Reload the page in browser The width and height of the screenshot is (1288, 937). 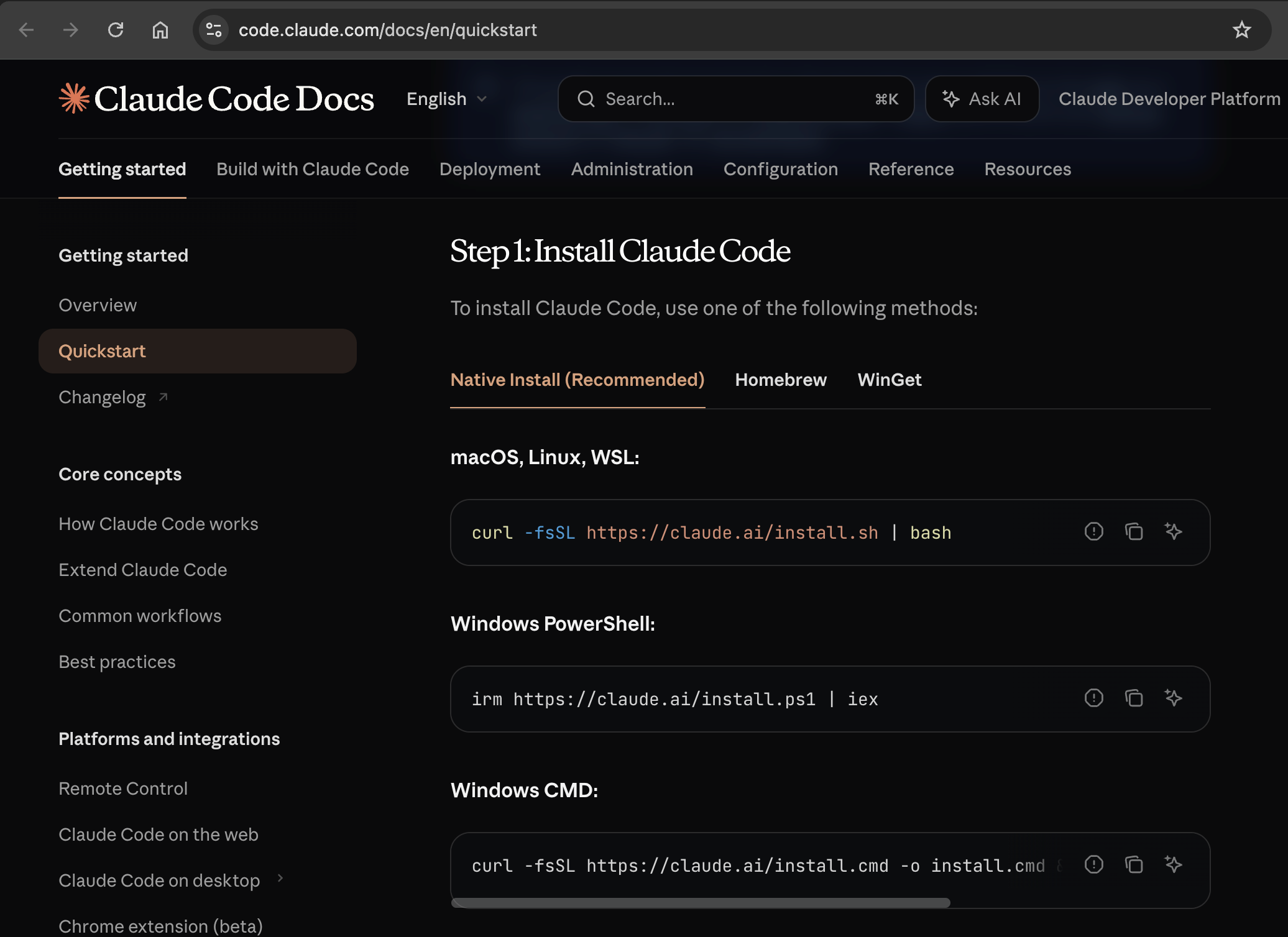(x=116, y=30)
